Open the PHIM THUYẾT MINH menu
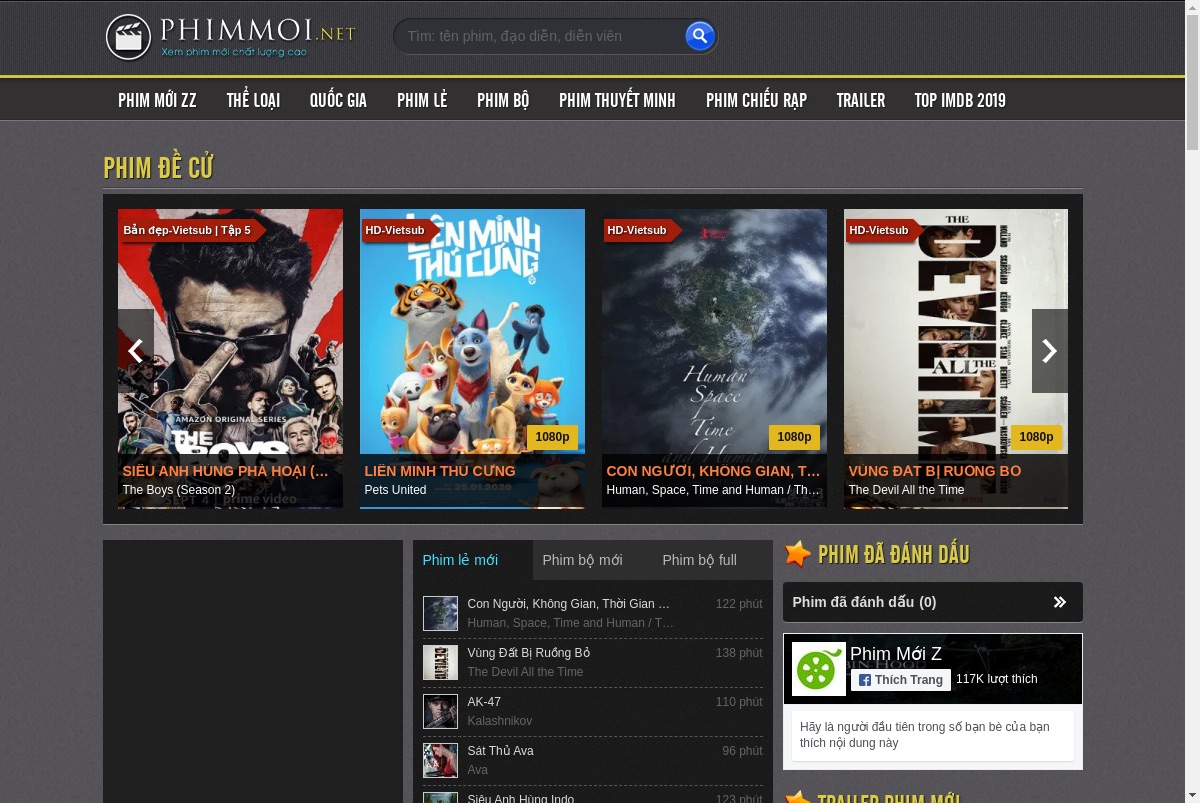Viewport: 1200px width, 803px height. 617,100
